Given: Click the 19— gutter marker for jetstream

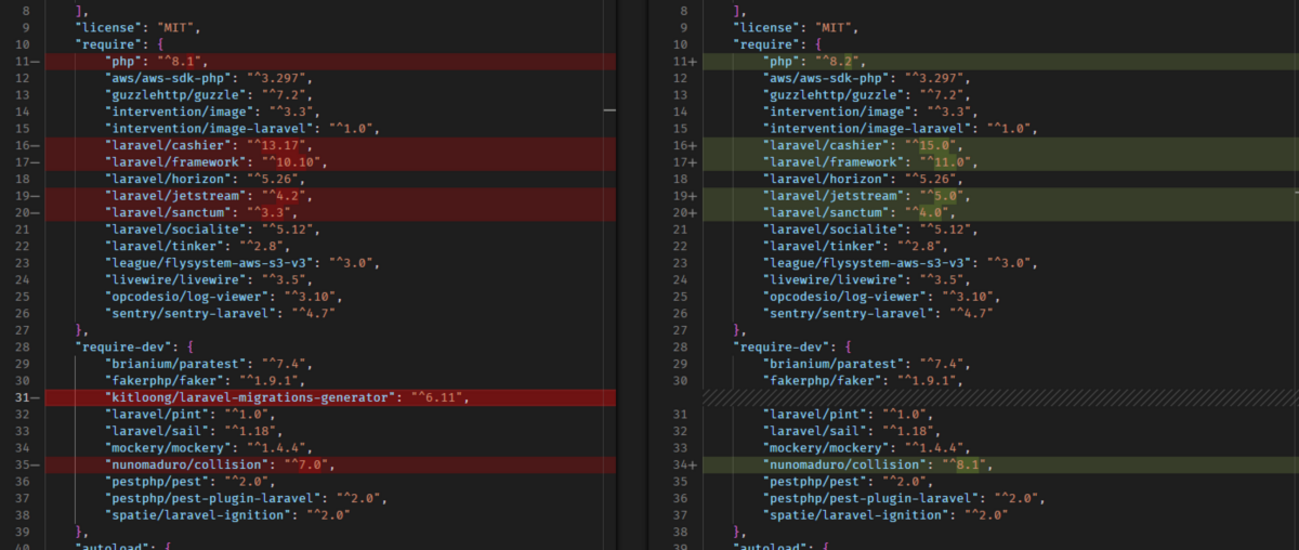Looking at the screenshot, I should click(26, 196).
